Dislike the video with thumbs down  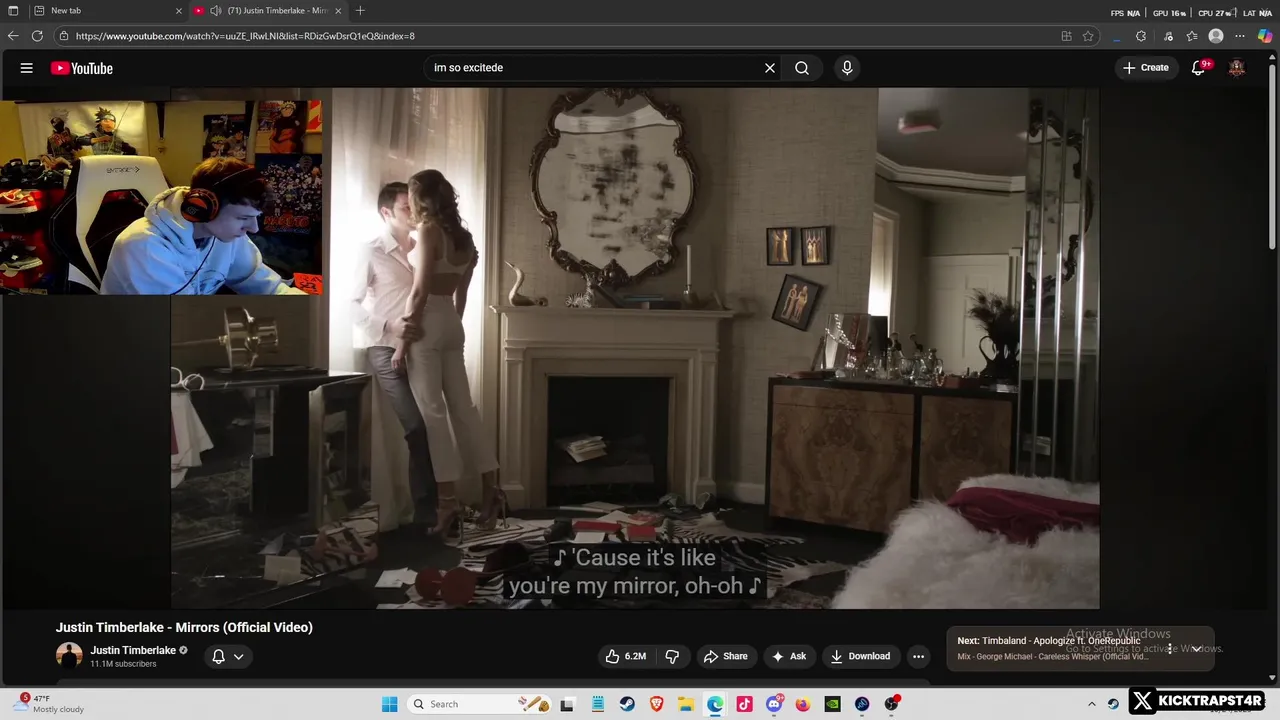pos(672,656)
